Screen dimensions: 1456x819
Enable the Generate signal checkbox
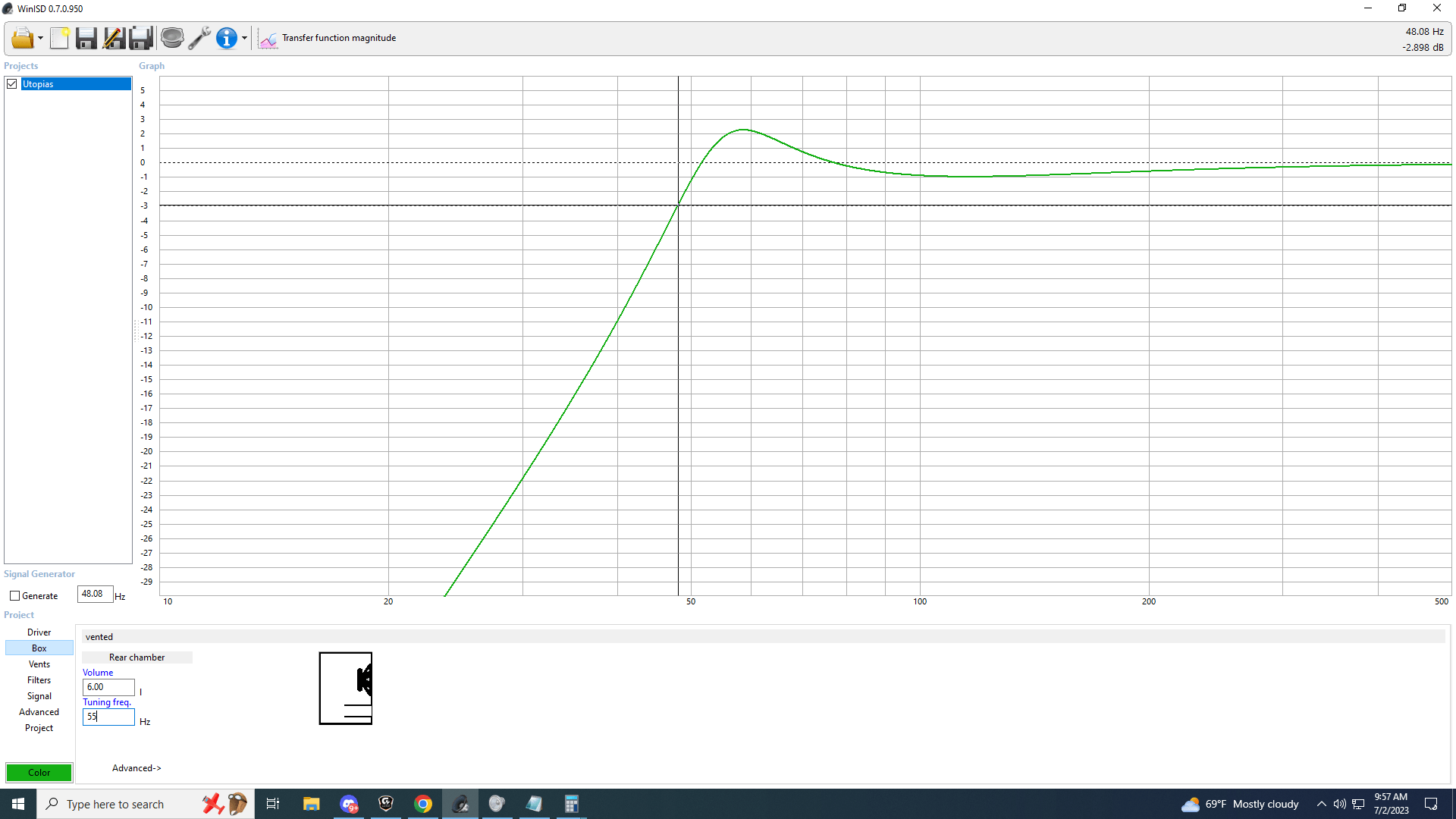[x=14, y=596]
